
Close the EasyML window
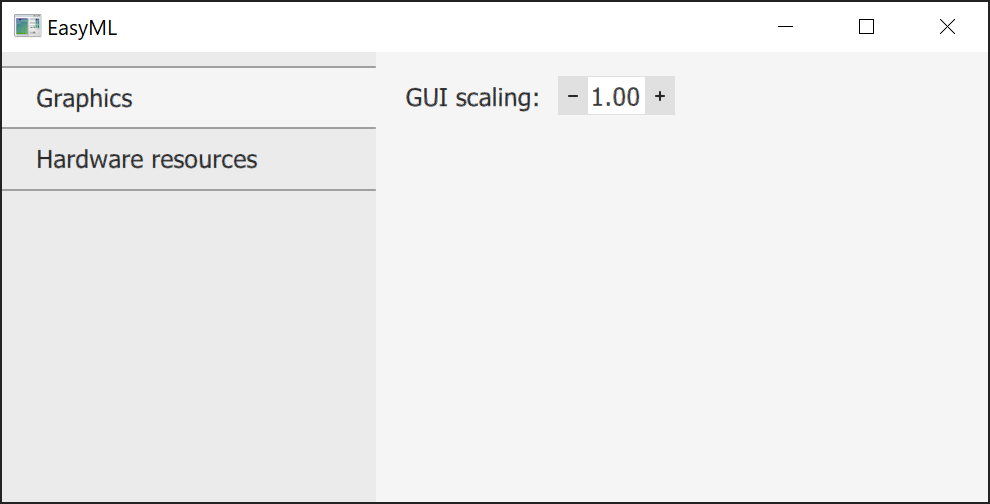(x=947, y=27)
